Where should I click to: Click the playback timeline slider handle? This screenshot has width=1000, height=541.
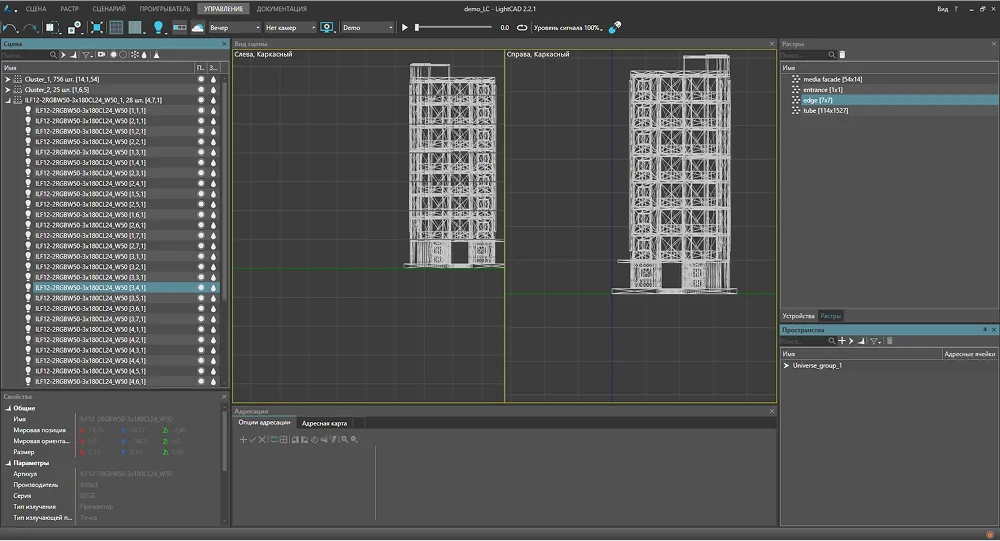418,28
